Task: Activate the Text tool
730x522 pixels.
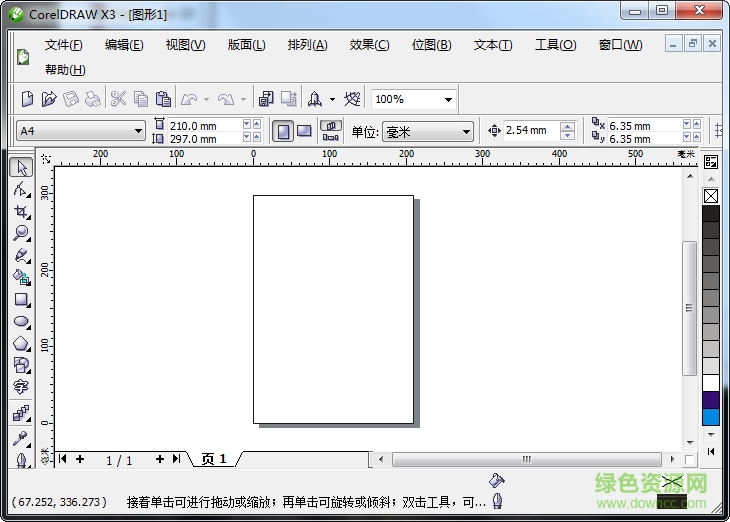Action: 21,387
